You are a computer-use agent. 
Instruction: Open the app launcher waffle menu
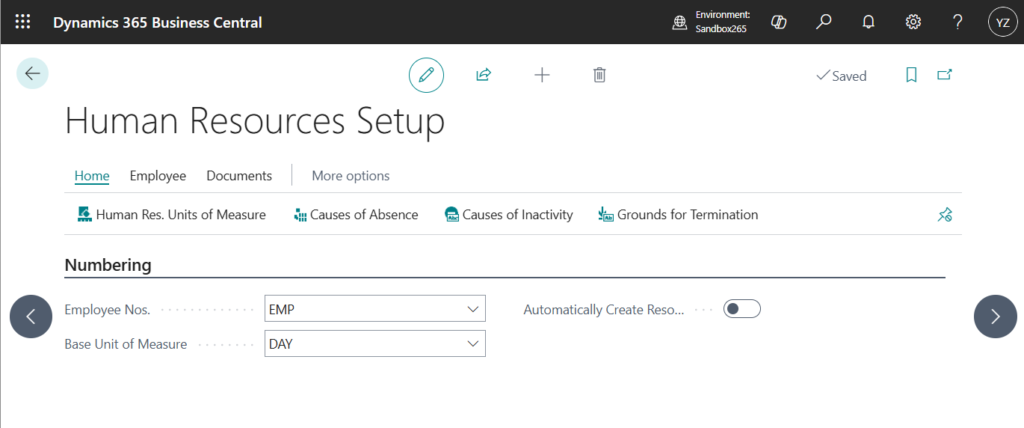coord(23,22)
